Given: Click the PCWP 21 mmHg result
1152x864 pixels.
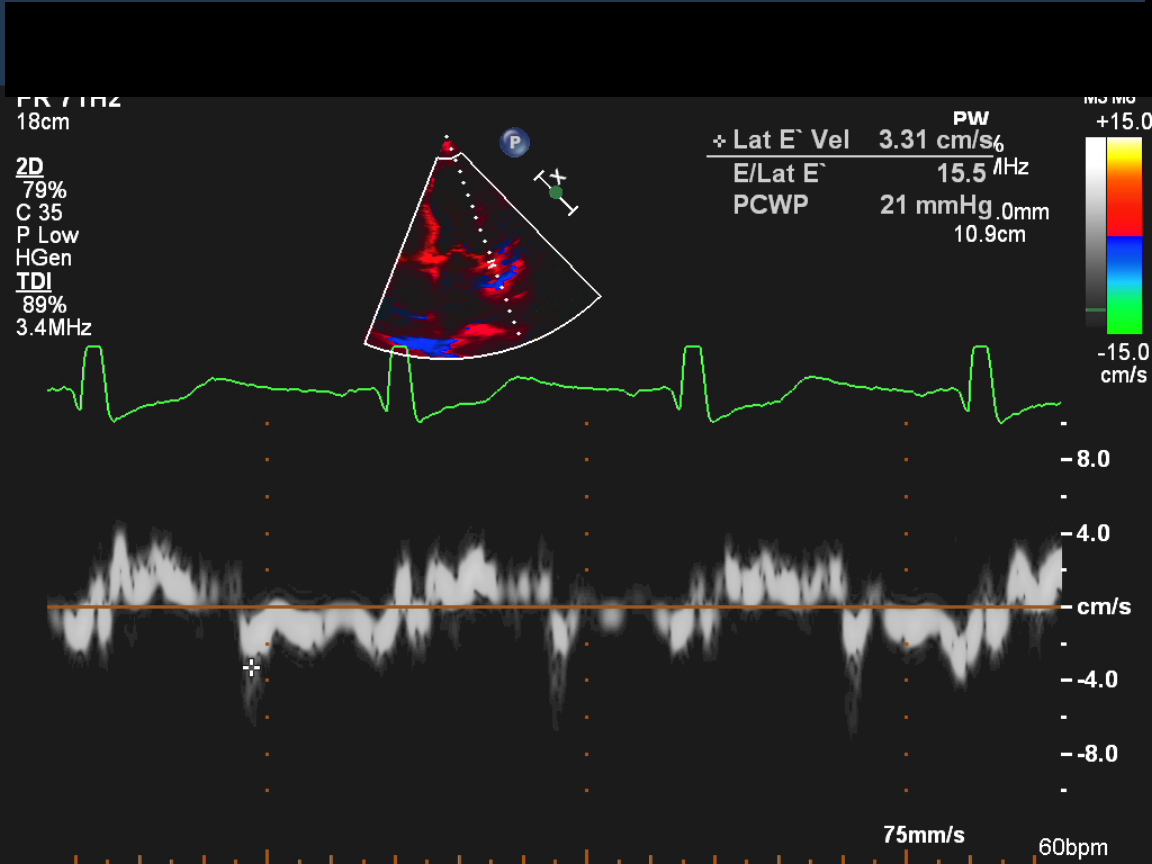Looking at the screenshot, I should pyautogui.click(x=935, y=206).
